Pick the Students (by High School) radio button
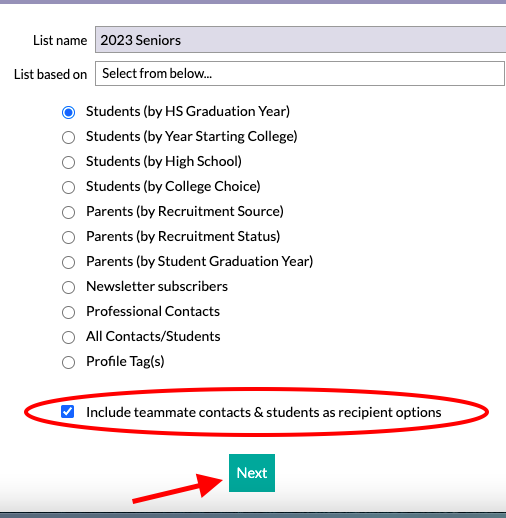506x518 pixels. 68,162
